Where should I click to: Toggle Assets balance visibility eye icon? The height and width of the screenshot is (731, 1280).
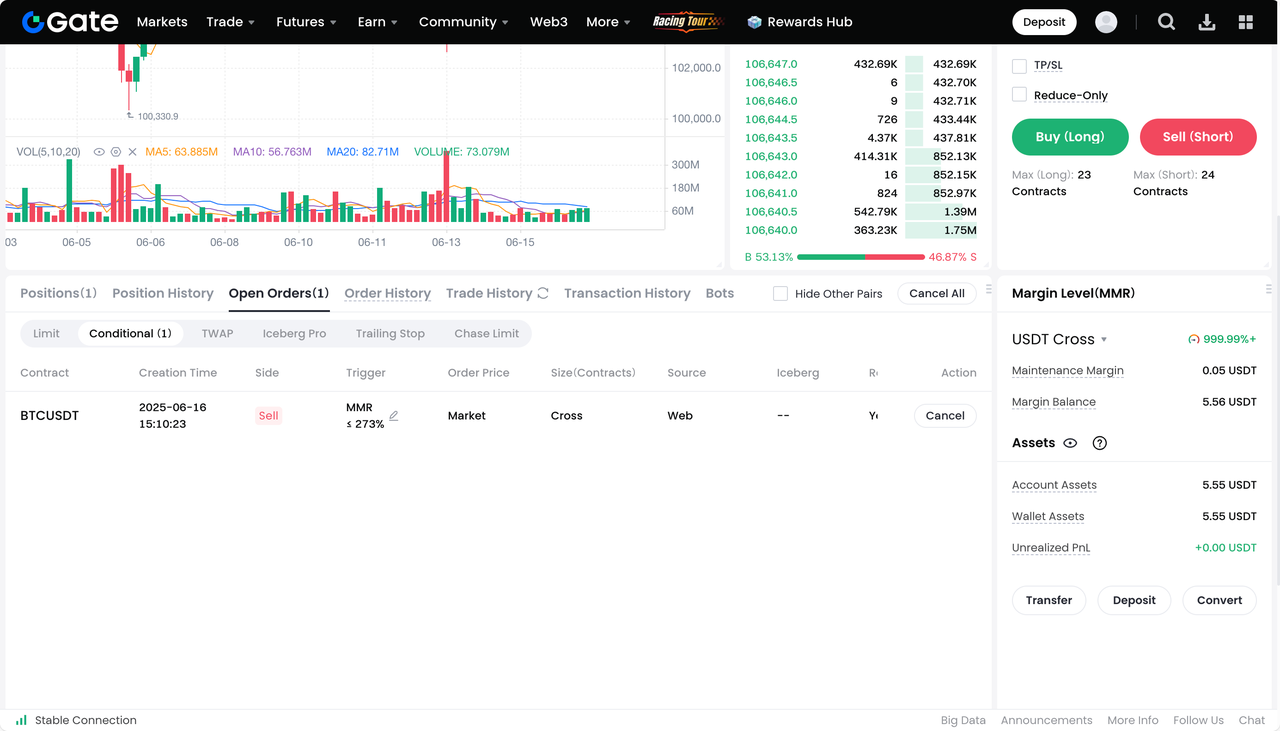(x=1070, y=443)
